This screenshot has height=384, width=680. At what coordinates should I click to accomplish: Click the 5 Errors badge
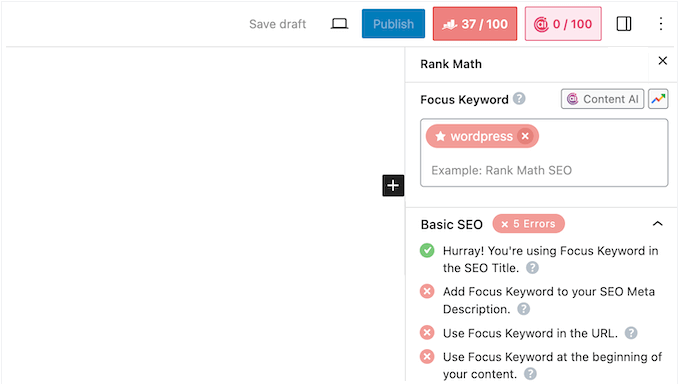[529, 224]
